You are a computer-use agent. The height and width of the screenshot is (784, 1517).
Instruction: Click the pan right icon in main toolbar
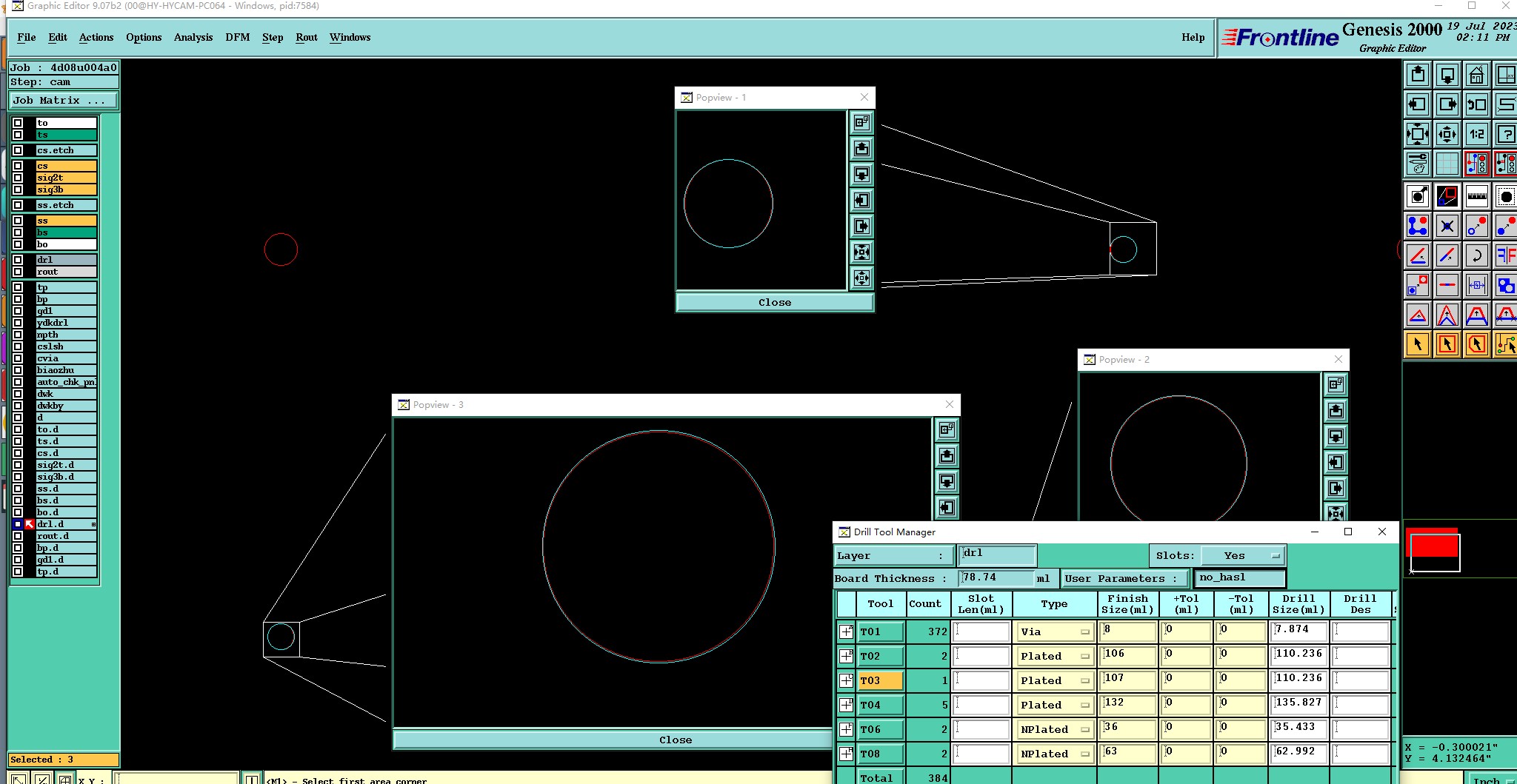click(x=1447, y=104)
